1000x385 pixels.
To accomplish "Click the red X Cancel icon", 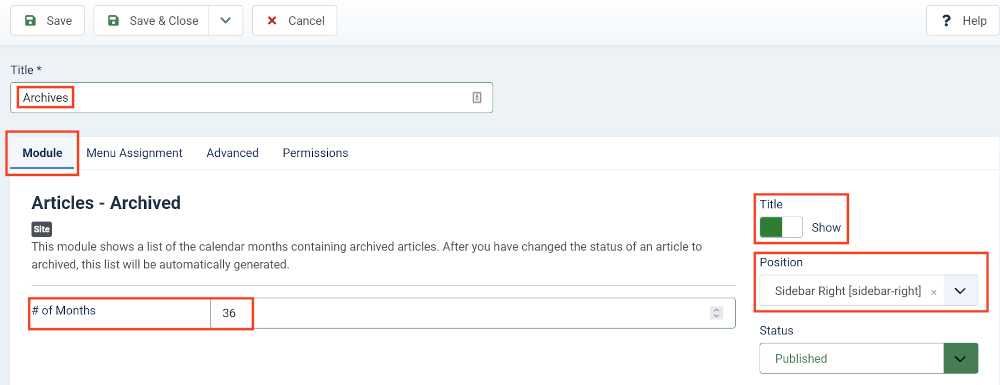I will coord(272,21).
